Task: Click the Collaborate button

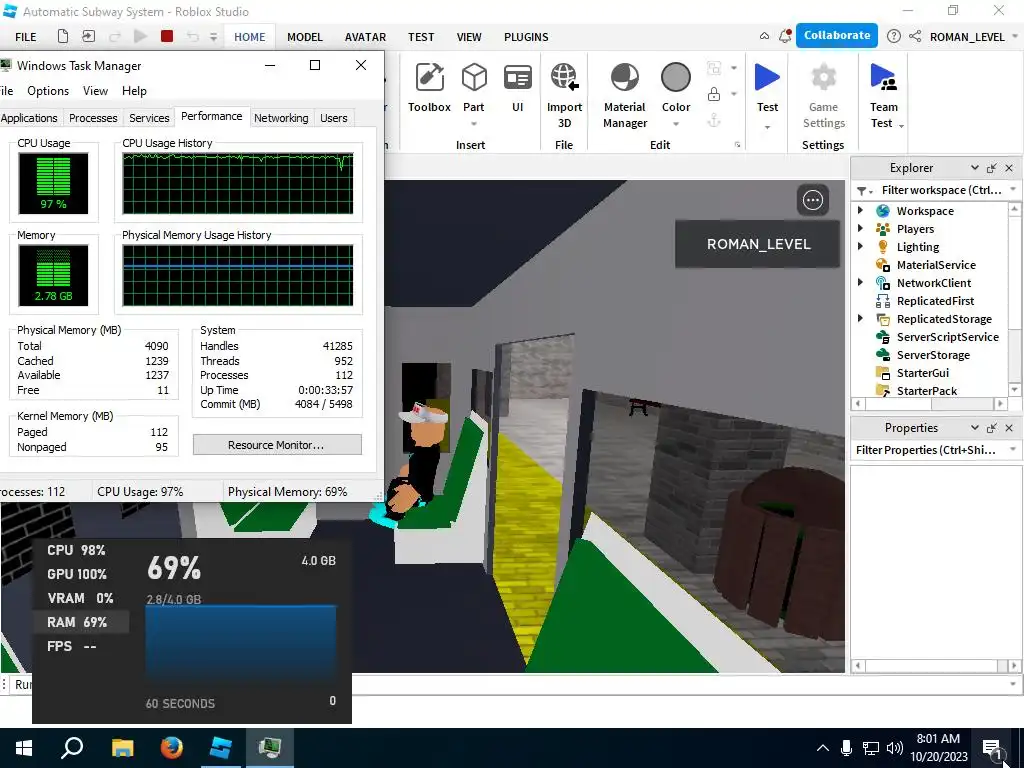Action: [837, 35]
